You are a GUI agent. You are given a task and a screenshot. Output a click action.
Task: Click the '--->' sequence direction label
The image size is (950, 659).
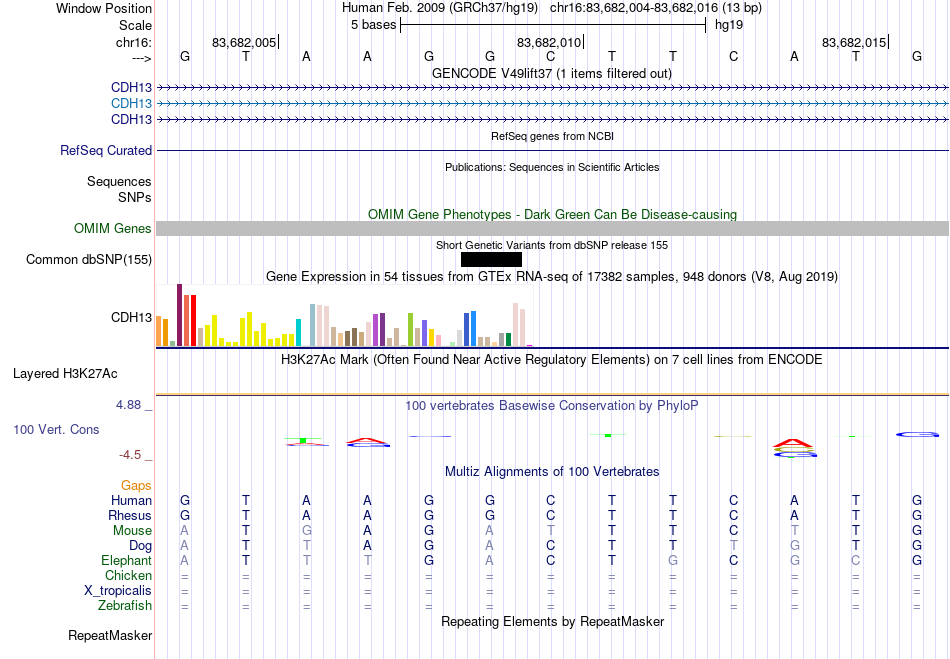[142, 58]
